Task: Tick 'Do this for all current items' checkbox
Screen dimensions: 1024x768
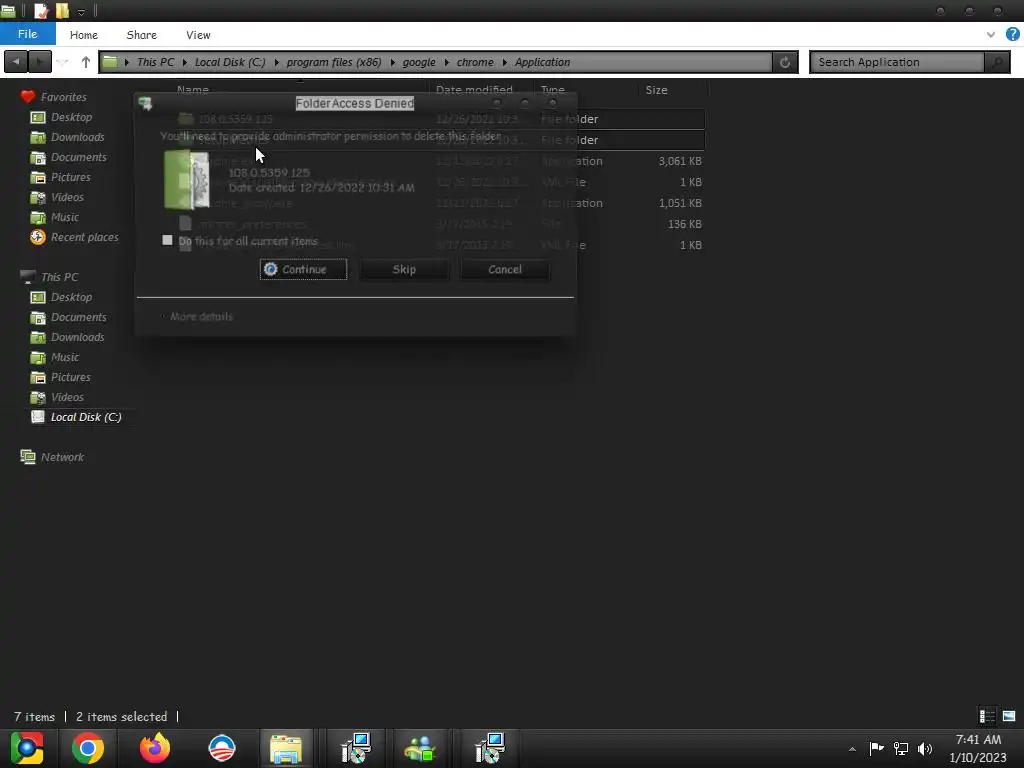Action: point(167,240)
